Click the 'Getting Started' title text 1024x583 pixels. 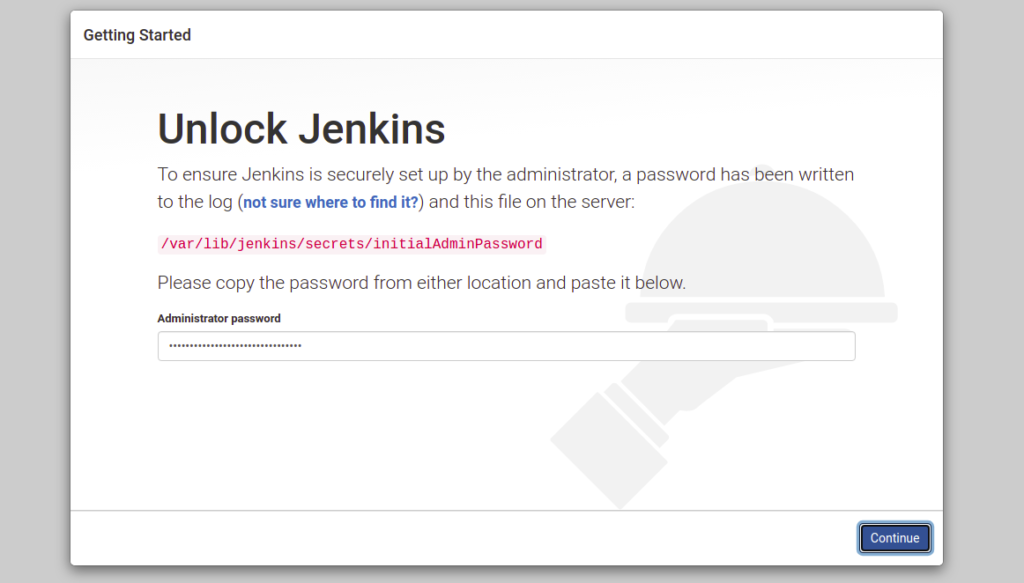click(x=137, y=35)
